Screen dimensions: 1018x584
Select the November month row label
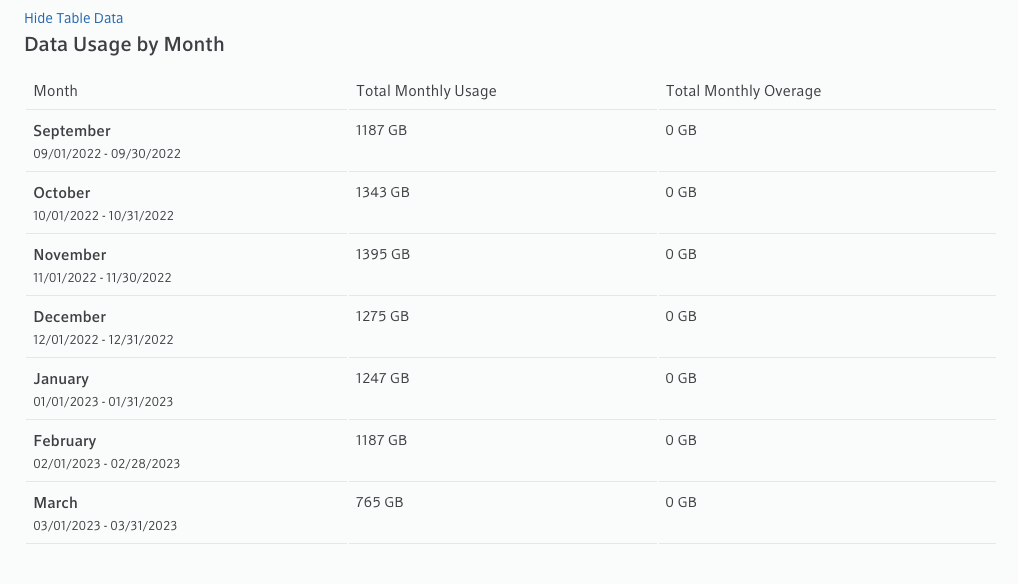70,255
